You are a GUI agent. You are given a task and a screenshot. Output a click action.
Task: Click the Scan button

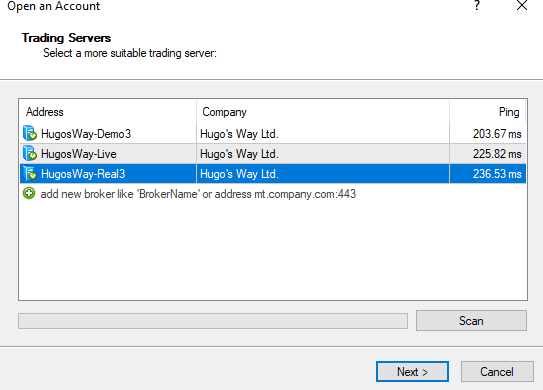pos(471,321)
